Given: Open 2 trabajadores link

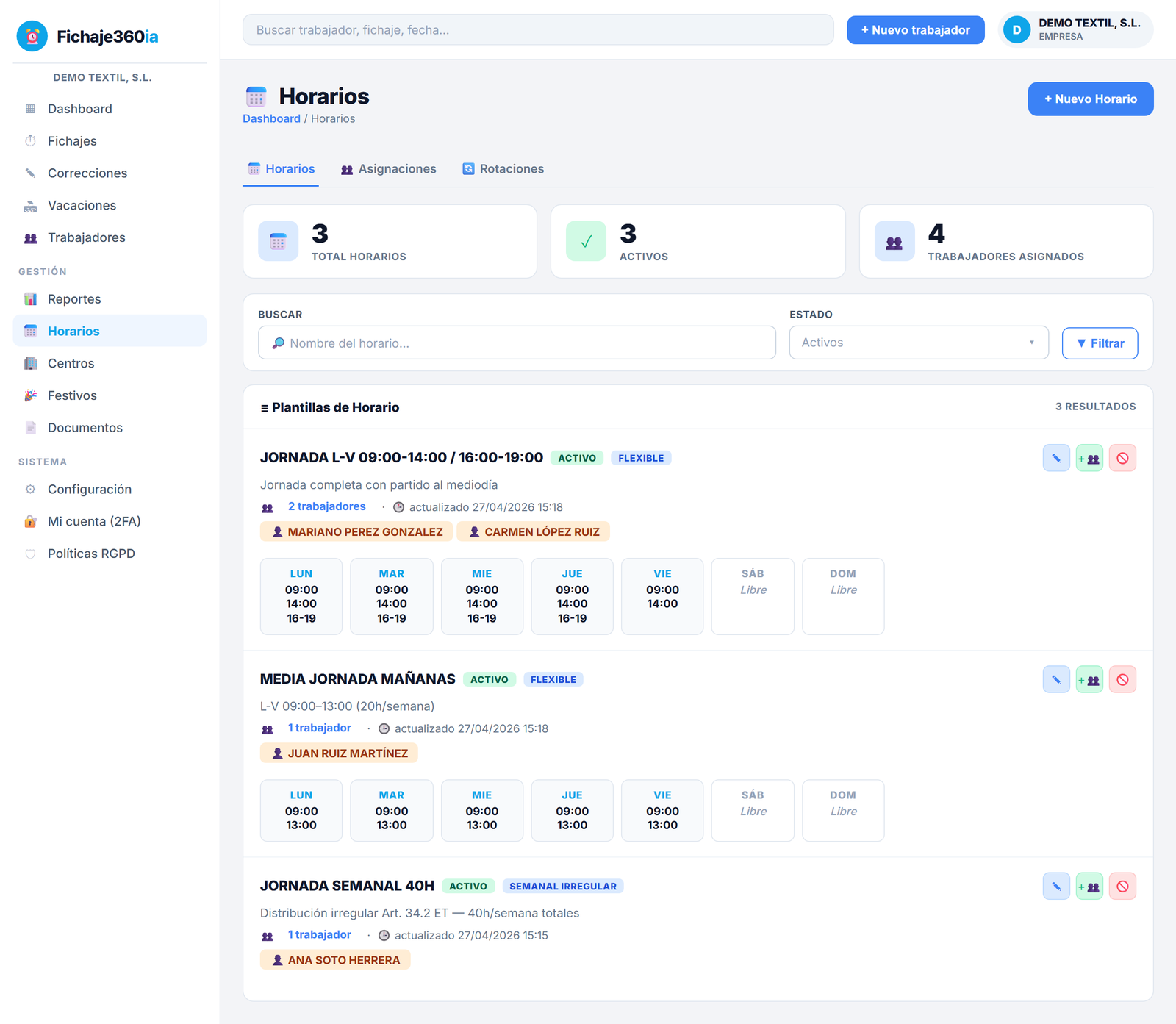Looking at the screenshot, I should [326, 506].
